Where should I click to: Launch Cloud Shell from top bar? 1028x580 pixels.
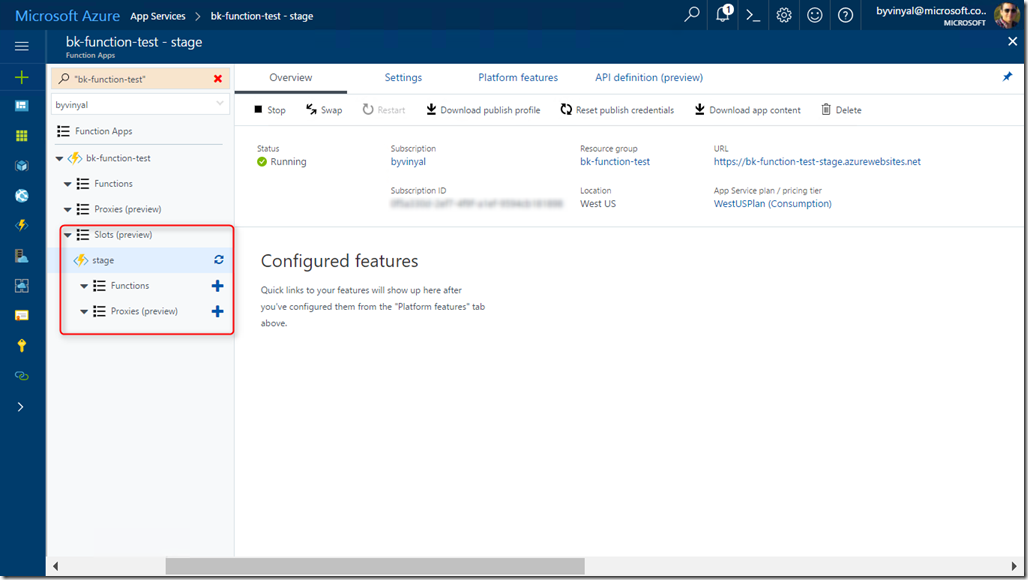tap(754, 15)
